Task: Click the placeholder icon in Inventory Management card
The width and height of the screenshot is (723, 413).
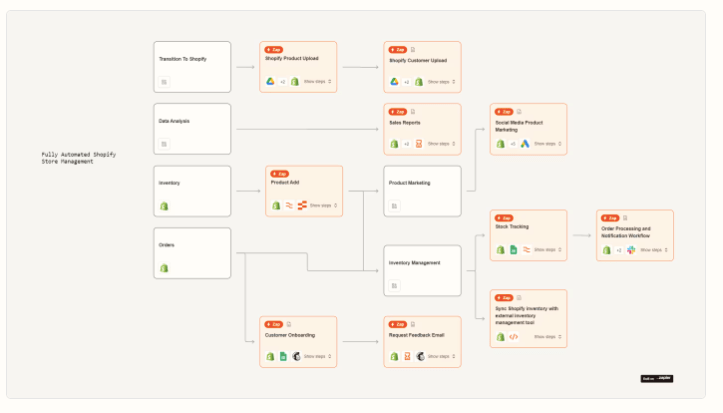Action: click(x=394, y=286)
